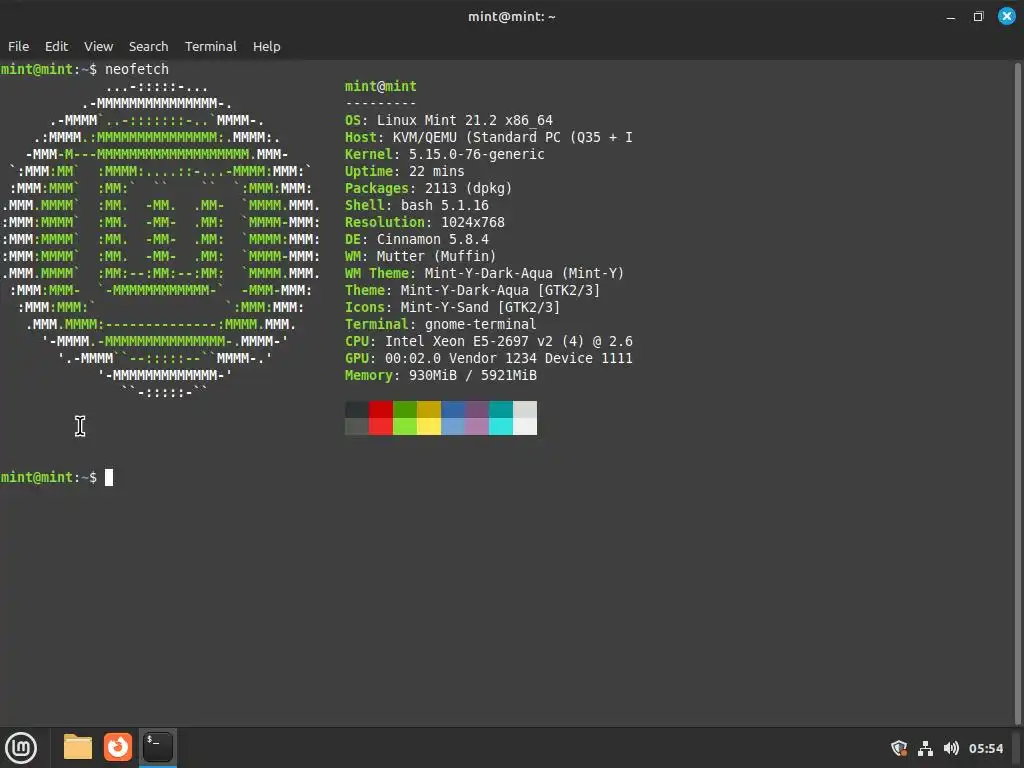1024x768 pixels.
Task: Click the 'Packages: 2113 (dpkg)' line
Action: (x=428, y=188)
